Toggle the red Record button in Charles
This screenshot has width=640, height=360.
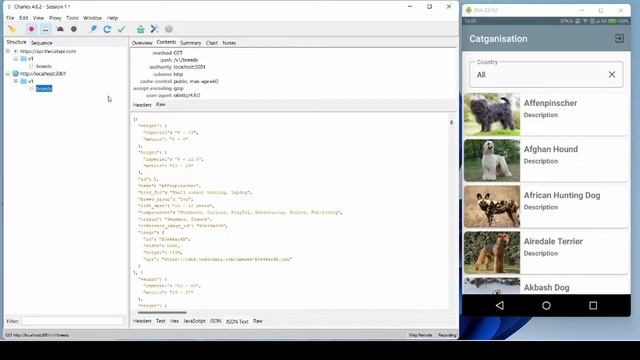[x=31, y=29]
